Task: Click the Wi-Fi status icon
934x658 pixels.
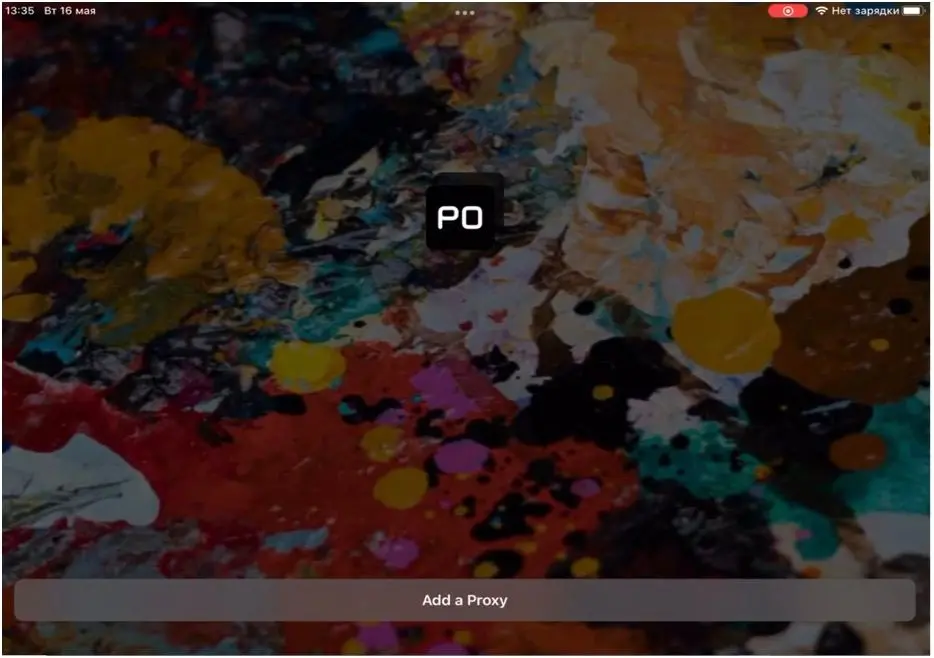Action: pos(821,11)
